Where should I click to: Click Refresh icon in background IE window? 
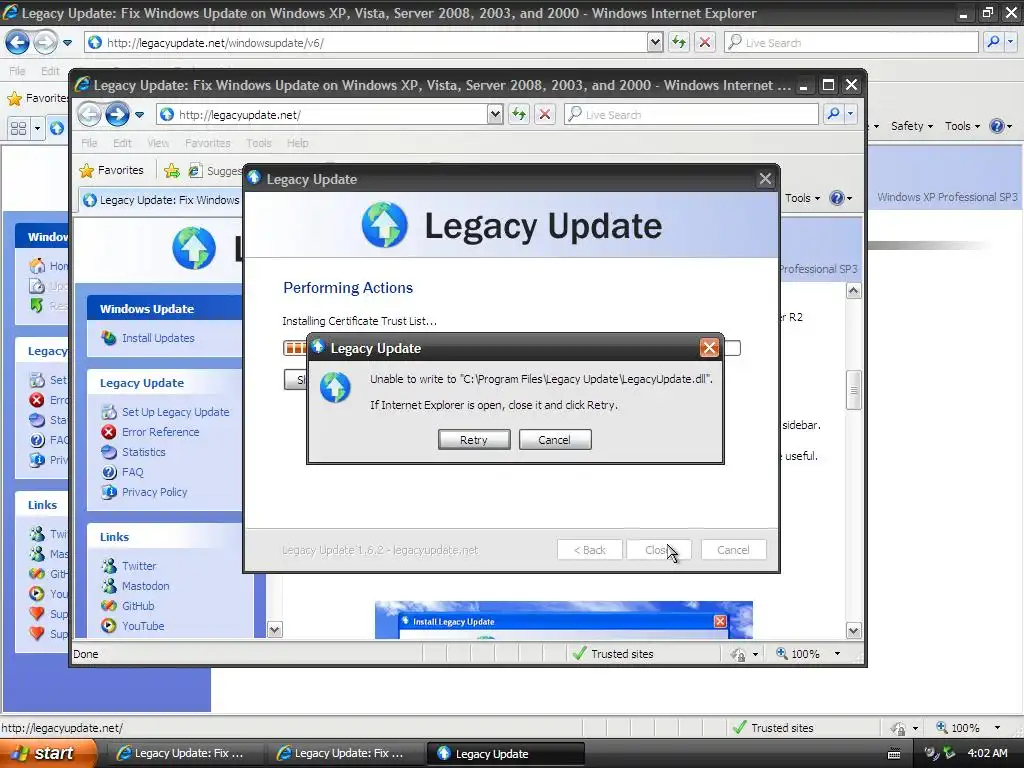[679, 42]
